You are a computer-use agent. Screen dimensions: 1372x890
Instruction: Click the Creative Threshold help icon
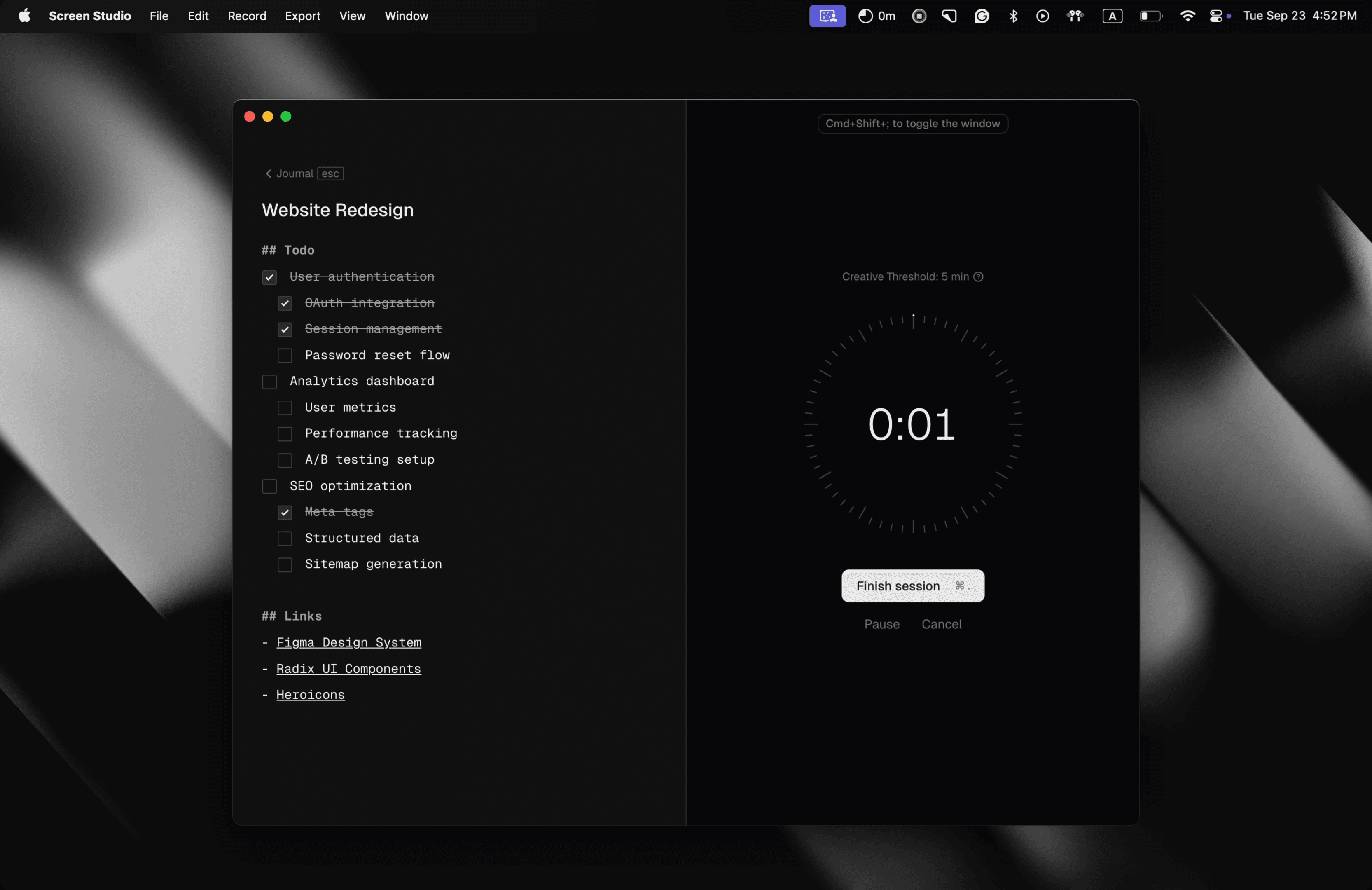(x=978, y=277)
